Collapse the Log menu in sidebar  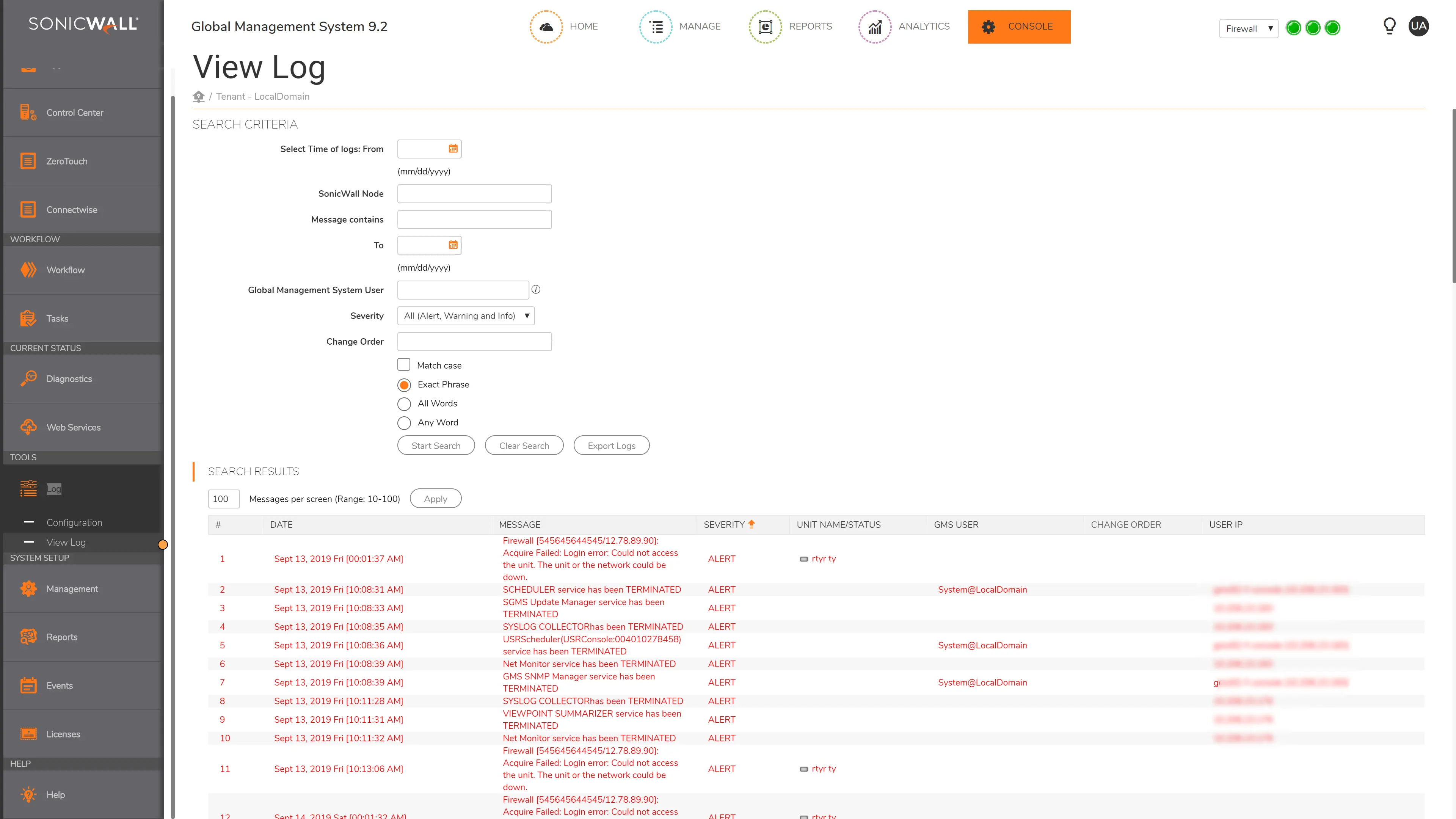point(54,488)
